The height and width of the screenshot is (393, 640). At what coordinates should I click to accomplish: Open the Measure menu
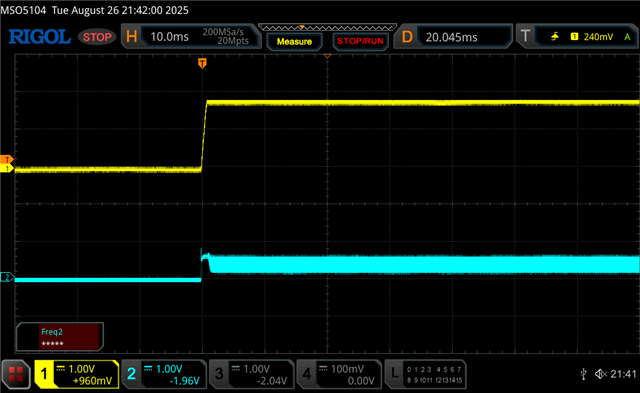point(294,42)
